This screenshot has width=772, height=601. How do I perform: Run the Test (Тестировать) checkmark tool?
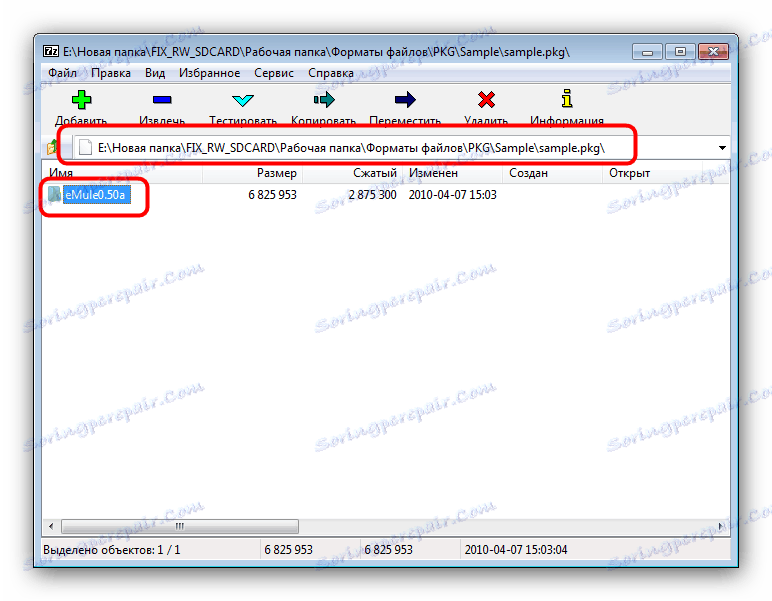tap(243, 100)
